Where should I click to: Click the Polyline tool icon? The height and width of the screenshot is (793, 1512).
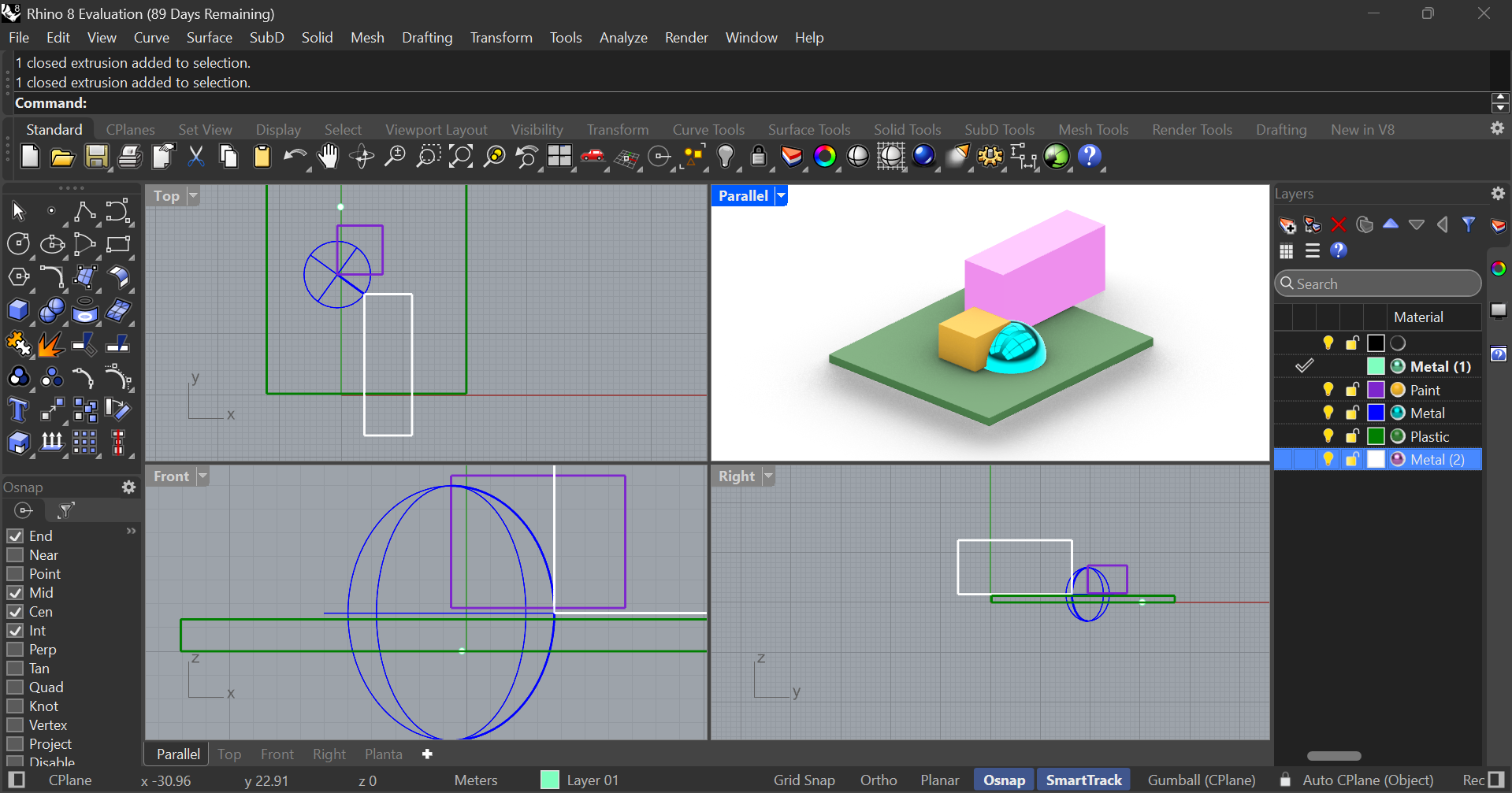[84, 211]
